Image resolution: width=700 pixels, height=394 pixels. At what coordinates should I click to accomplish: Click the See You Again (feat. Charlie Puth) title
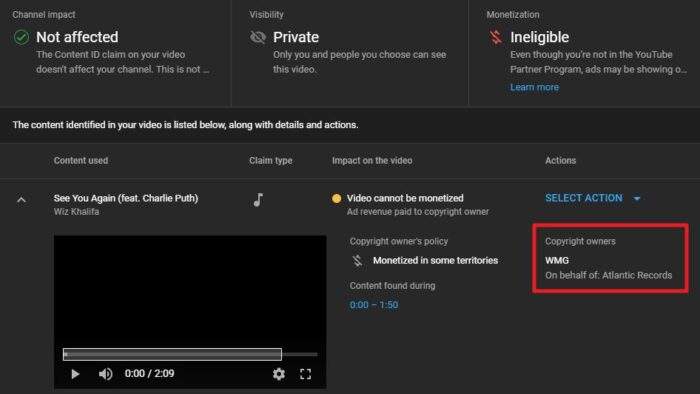click(x=126, y=198)
